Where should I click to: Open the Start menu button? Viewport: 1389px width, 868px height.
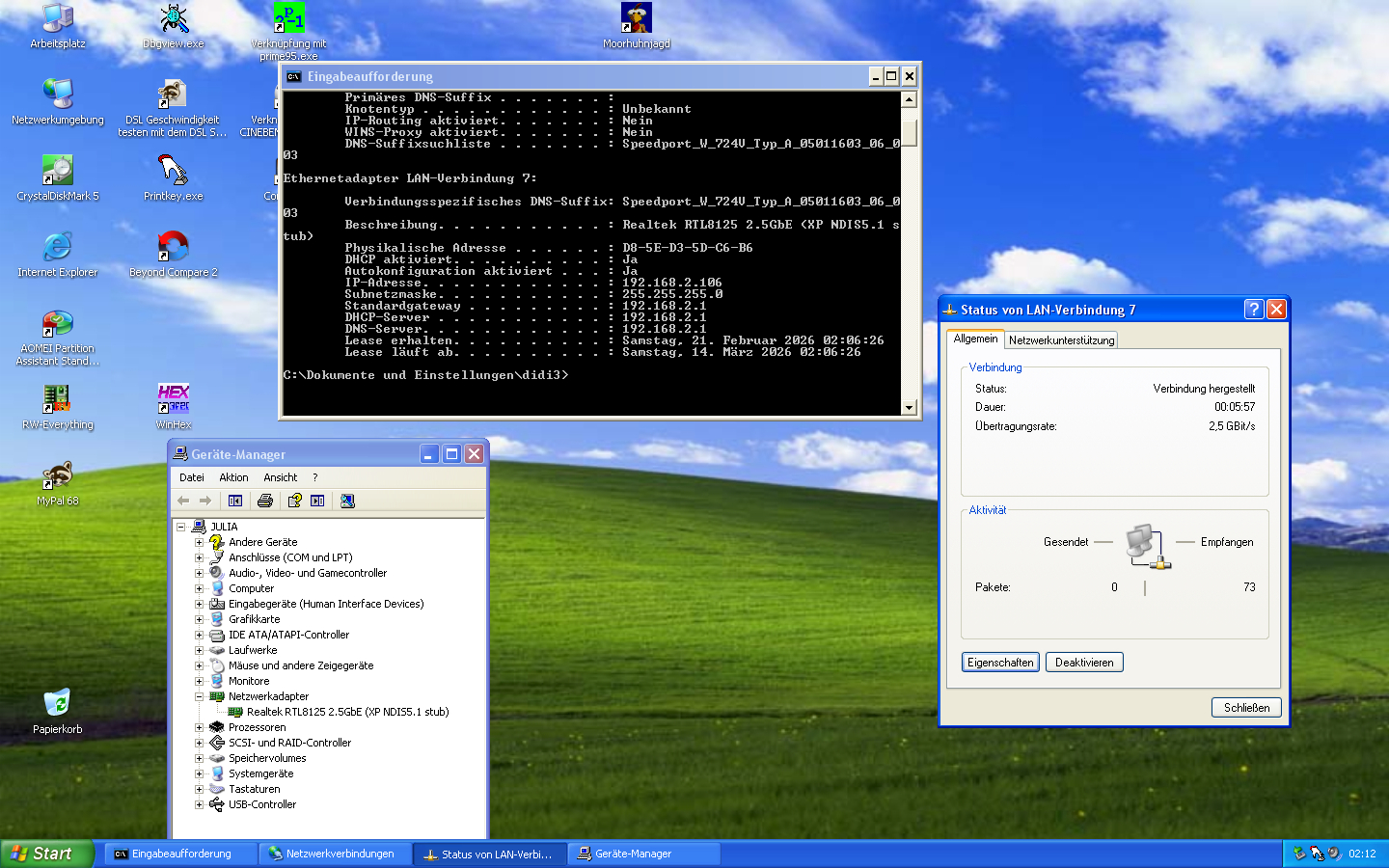click(47, 854)
